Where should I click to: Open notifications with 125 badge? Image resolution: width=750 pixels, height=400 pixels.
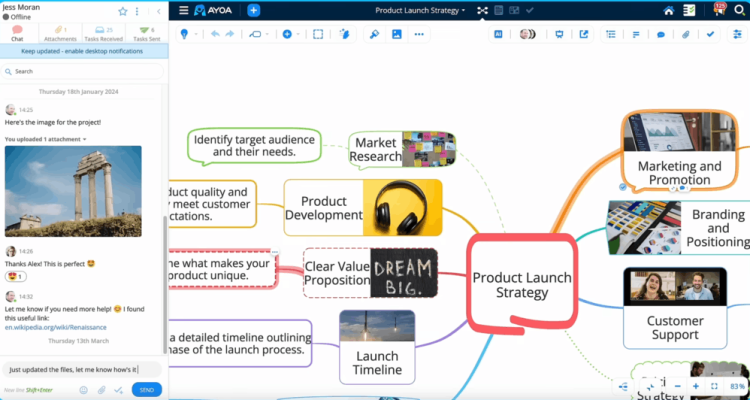coord(719,10)
